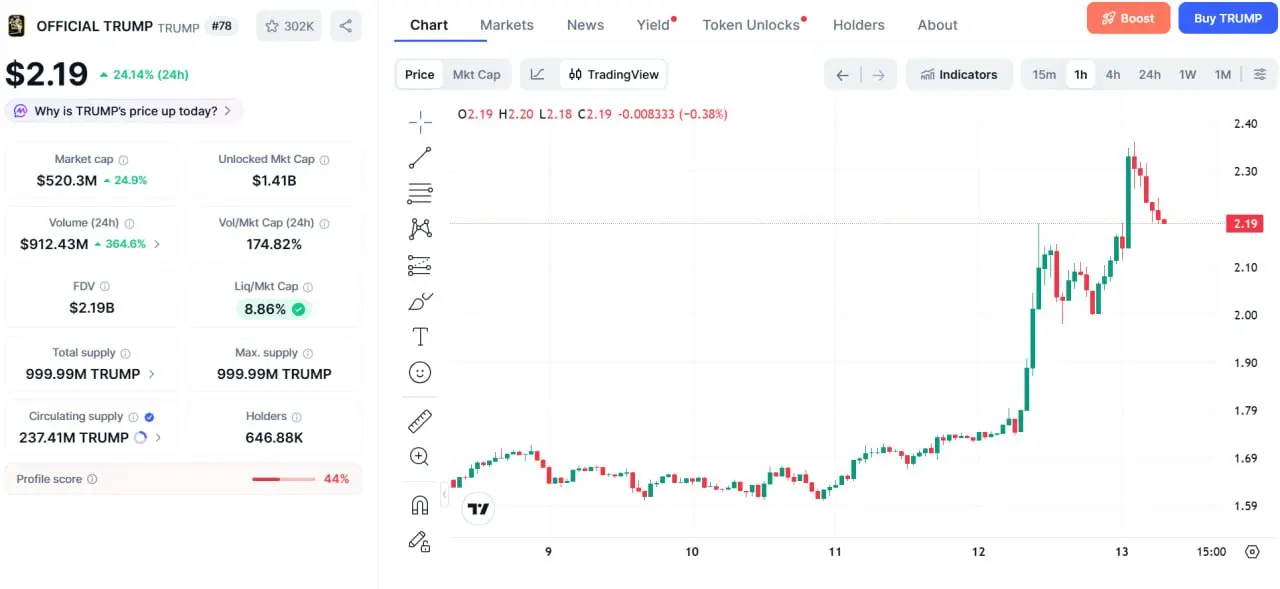Set chart interval to 4h

[x=1112, y=74]
